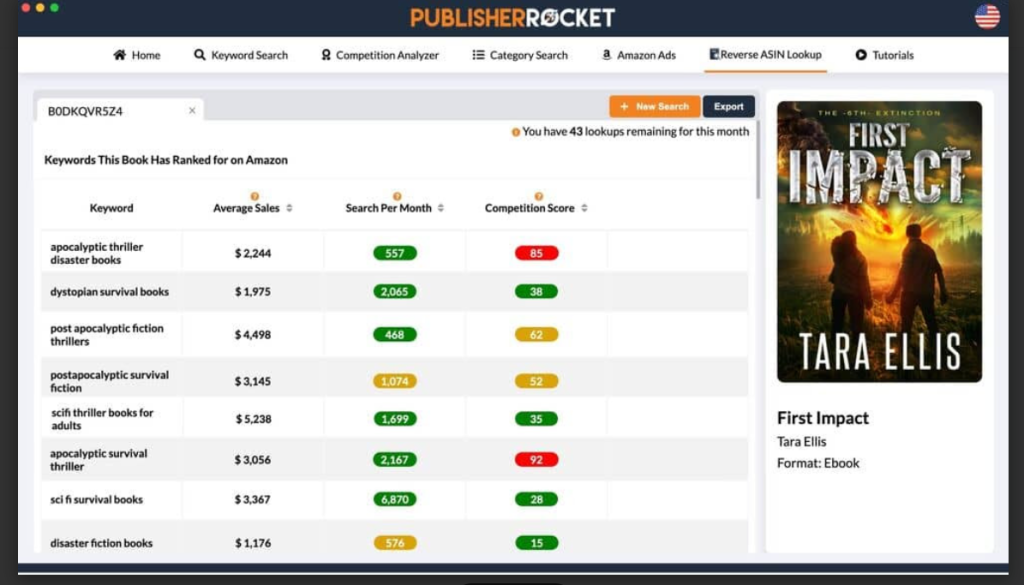Click the Tara Ellis author name
1024x585 pixels.
pyautogui.click(x=801, y=442)
